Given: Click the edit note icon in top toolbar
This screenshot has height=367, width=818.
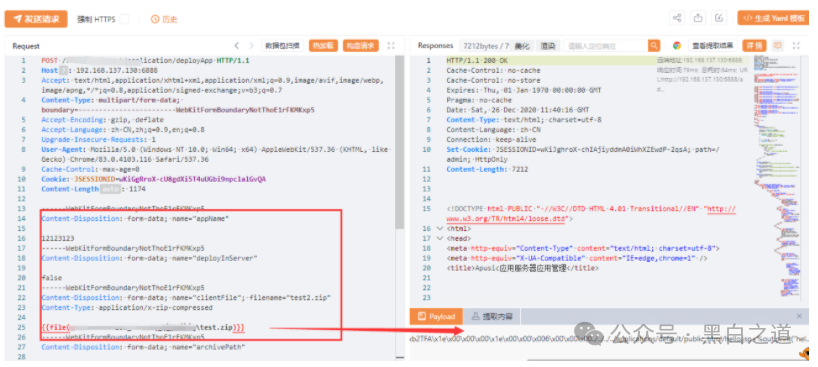Looking at the screenshot, I should tap(719, 18).
